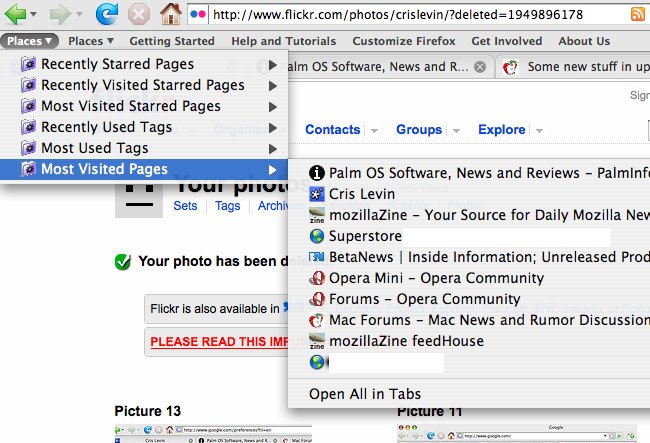Click the URL address field

click(418, 15)
